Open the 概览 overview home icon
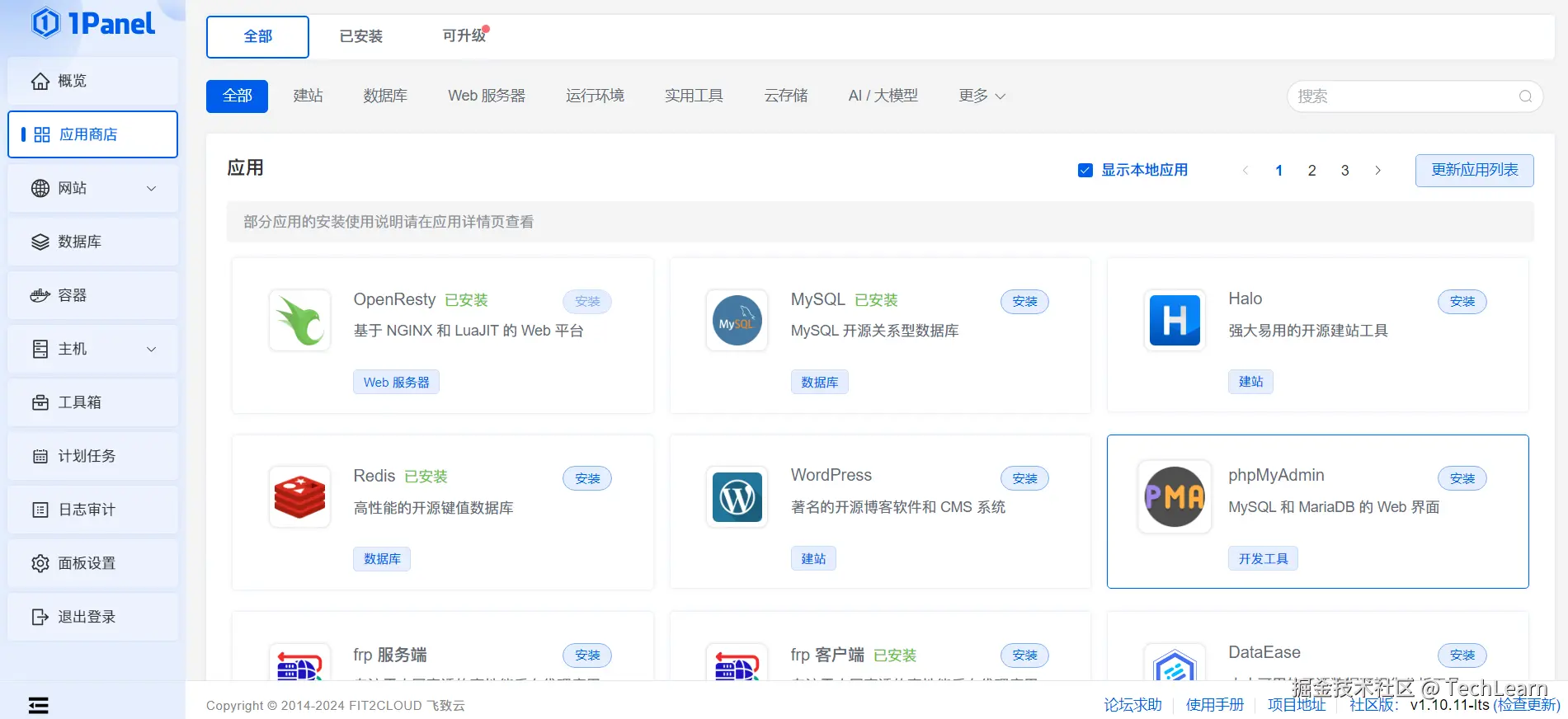Viewport: 1568px width, 719px height. tap(40, 81)
